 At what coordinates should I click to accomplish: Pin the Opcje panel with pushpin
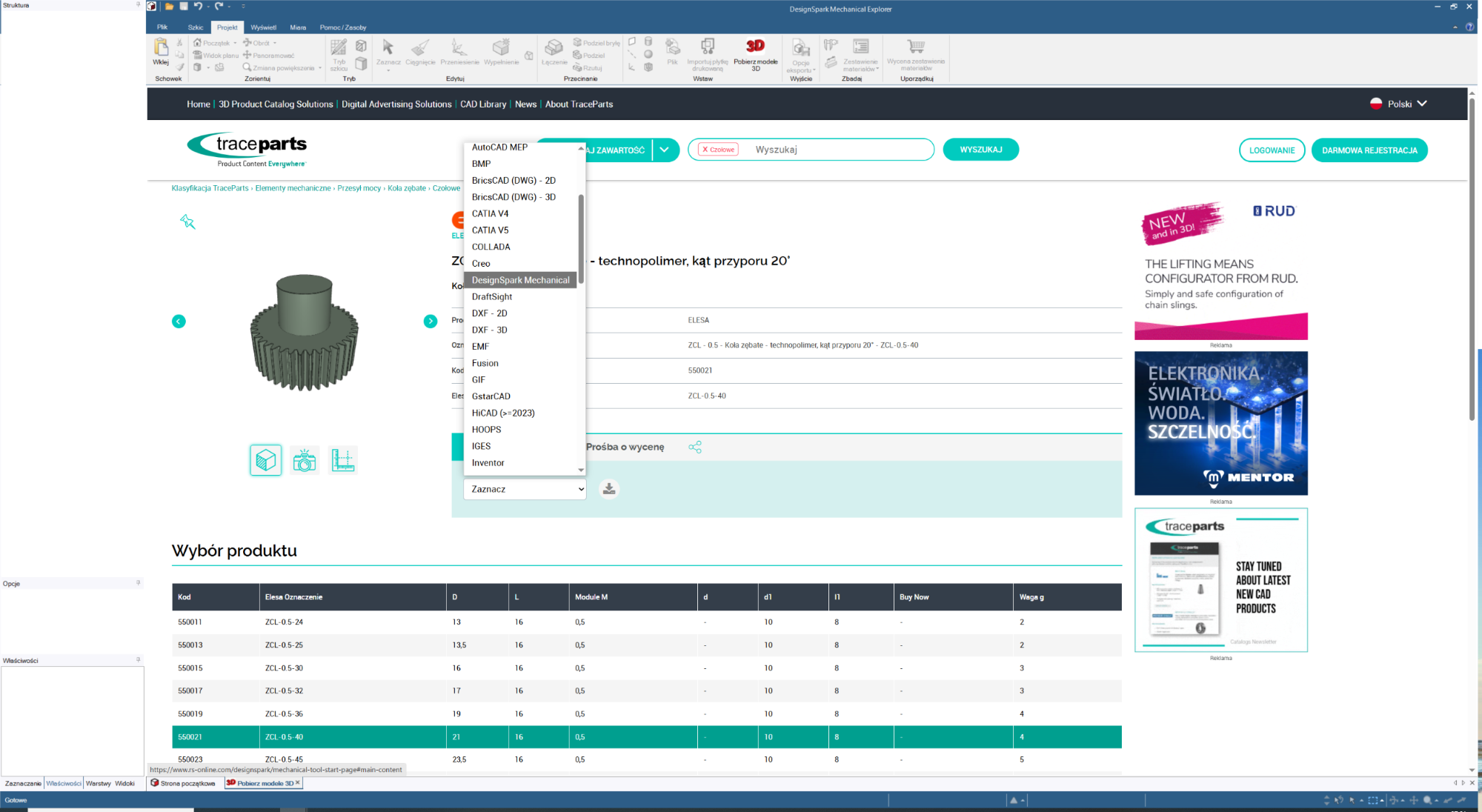click(x=138, y=583)
